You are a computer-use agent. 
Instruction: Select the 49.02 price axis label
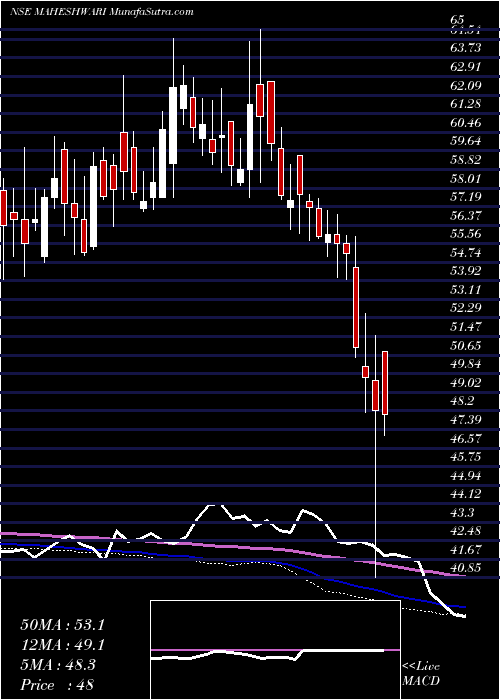466,383
